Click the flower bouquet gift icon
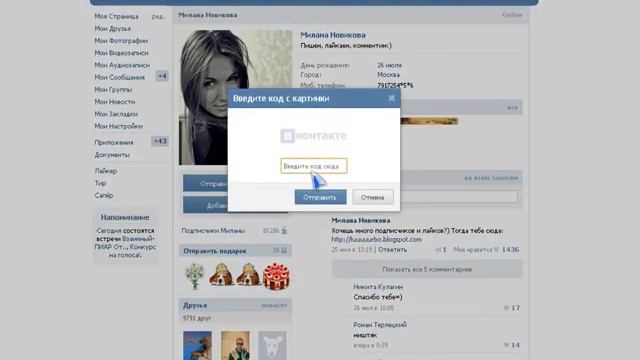The image size is (640, 360). [x=195, y=276]
